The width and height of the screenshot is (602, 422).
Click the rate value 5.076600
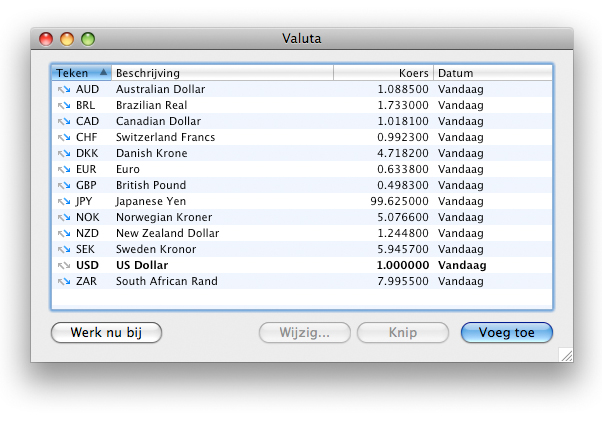[403, 217]
